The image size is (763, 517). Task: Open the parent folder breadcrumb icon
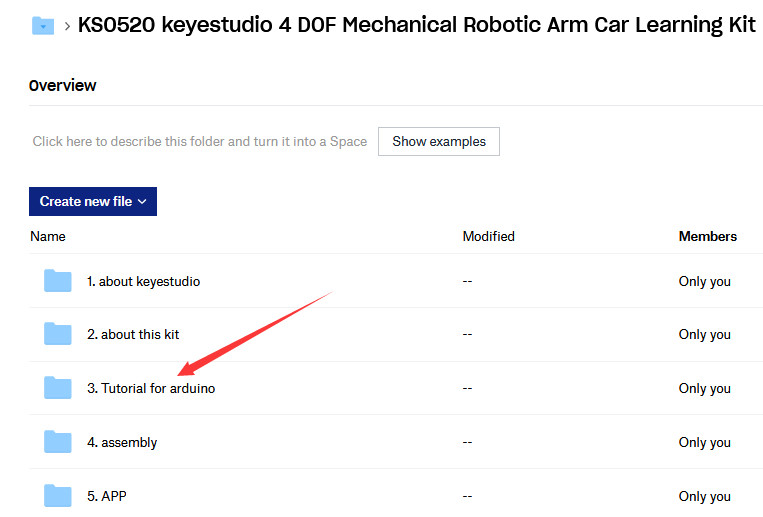point(43,25)
